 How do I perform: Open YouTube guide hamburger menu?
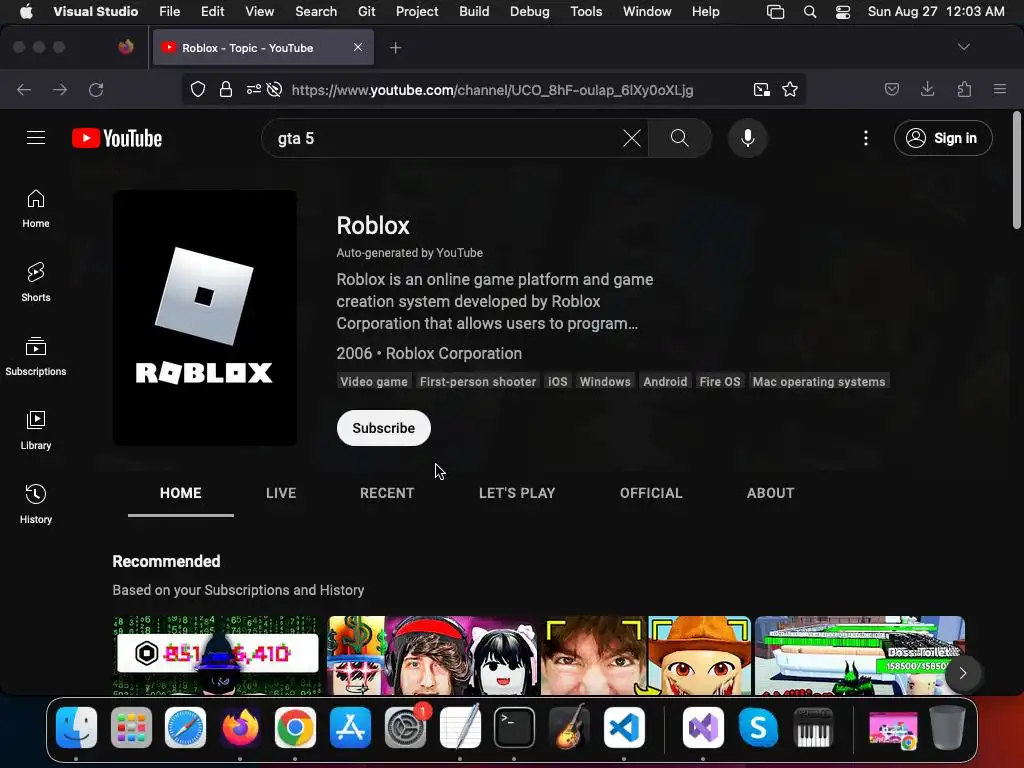tap(36, 138)
